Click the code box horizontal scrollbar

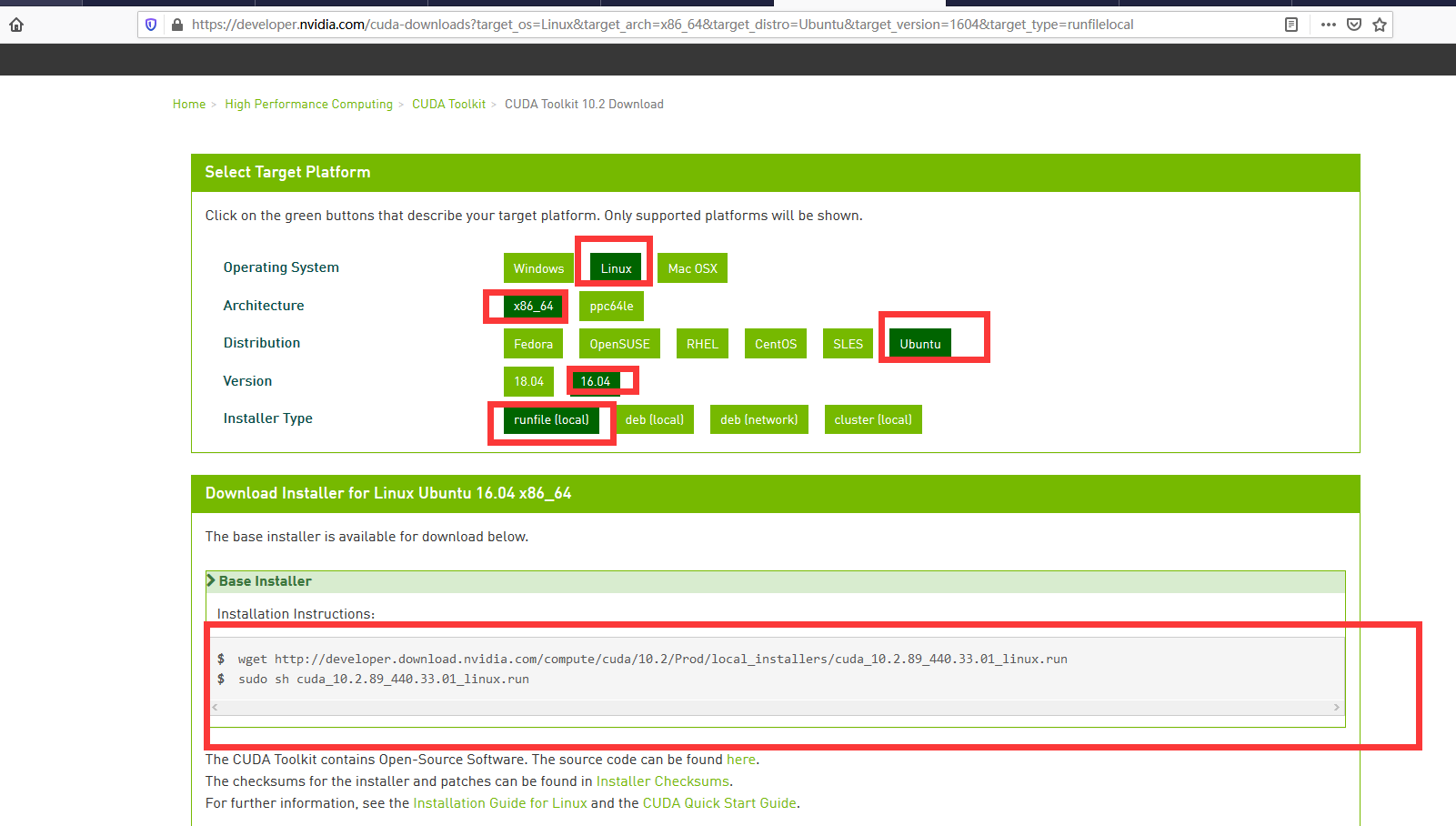pos(776,707)
